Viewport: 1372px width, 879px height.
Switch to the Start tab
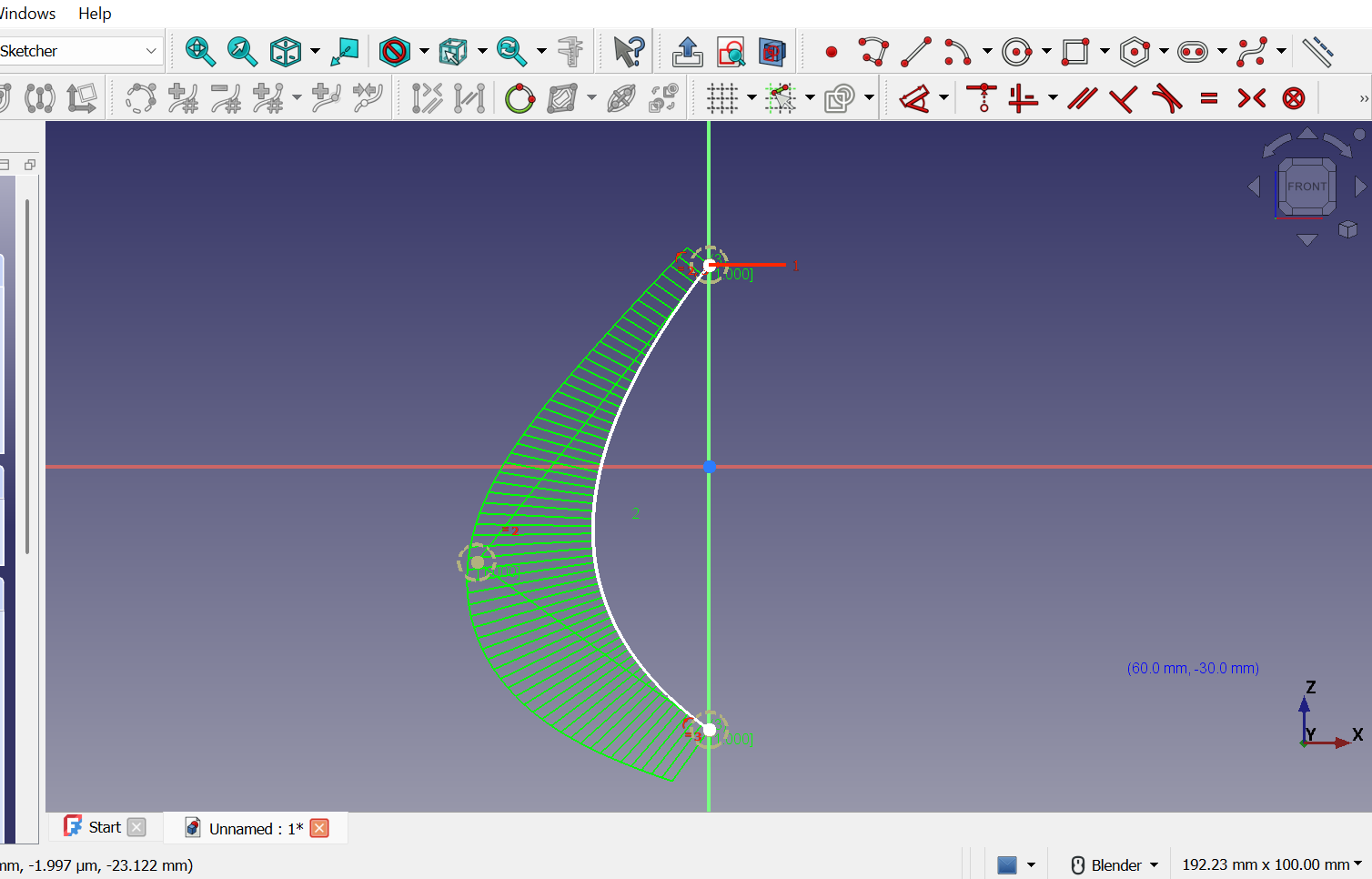104,827
